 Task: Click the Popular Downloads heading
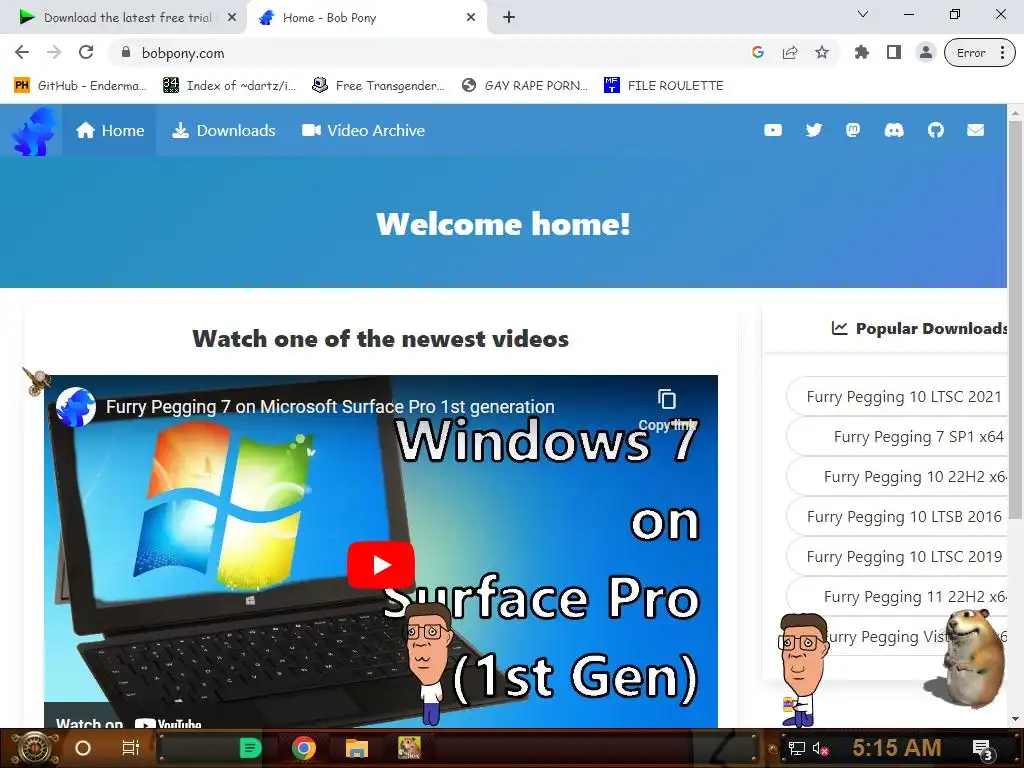(x=920, y=328)
